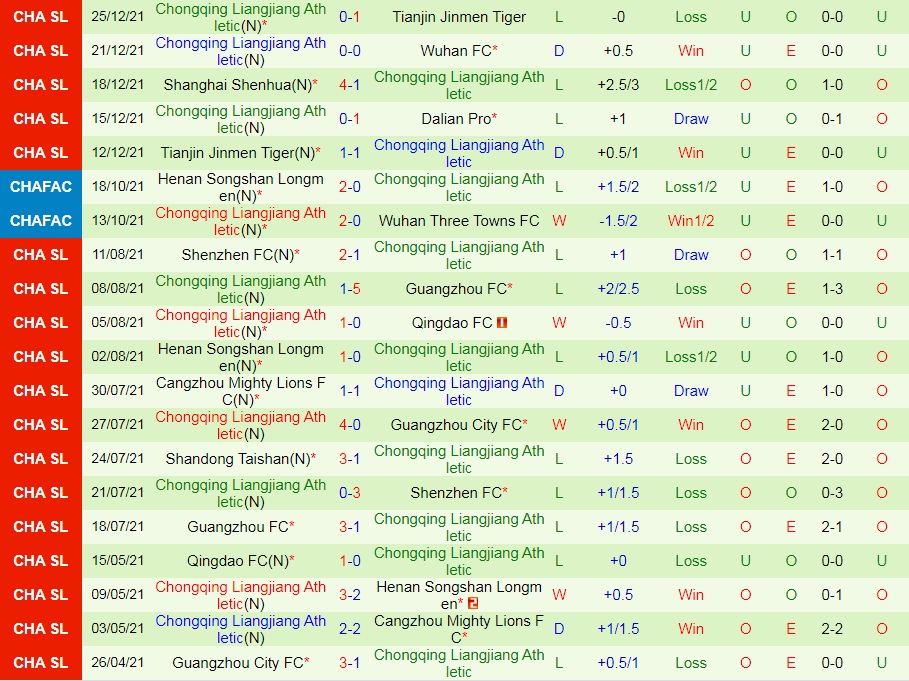Click Chongqing Liangjiang Athletic in the first row
This screenshot has height=681, width=909.
coord(240,16)
